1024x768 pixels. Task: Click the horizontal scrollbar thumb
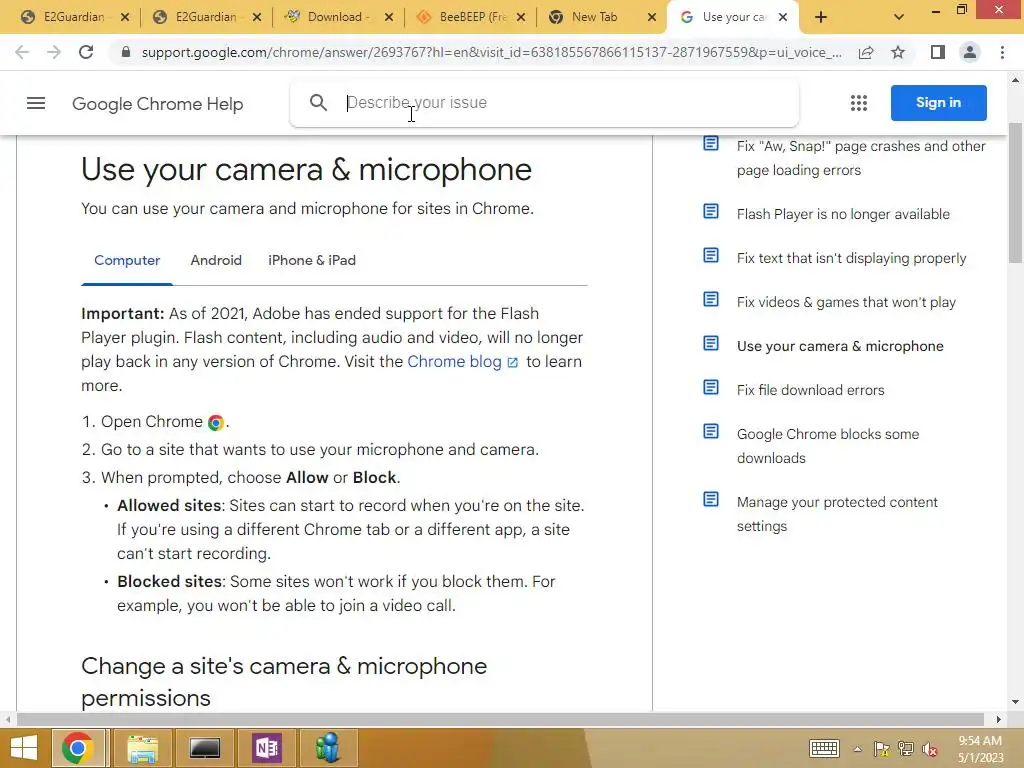point(500,719)
